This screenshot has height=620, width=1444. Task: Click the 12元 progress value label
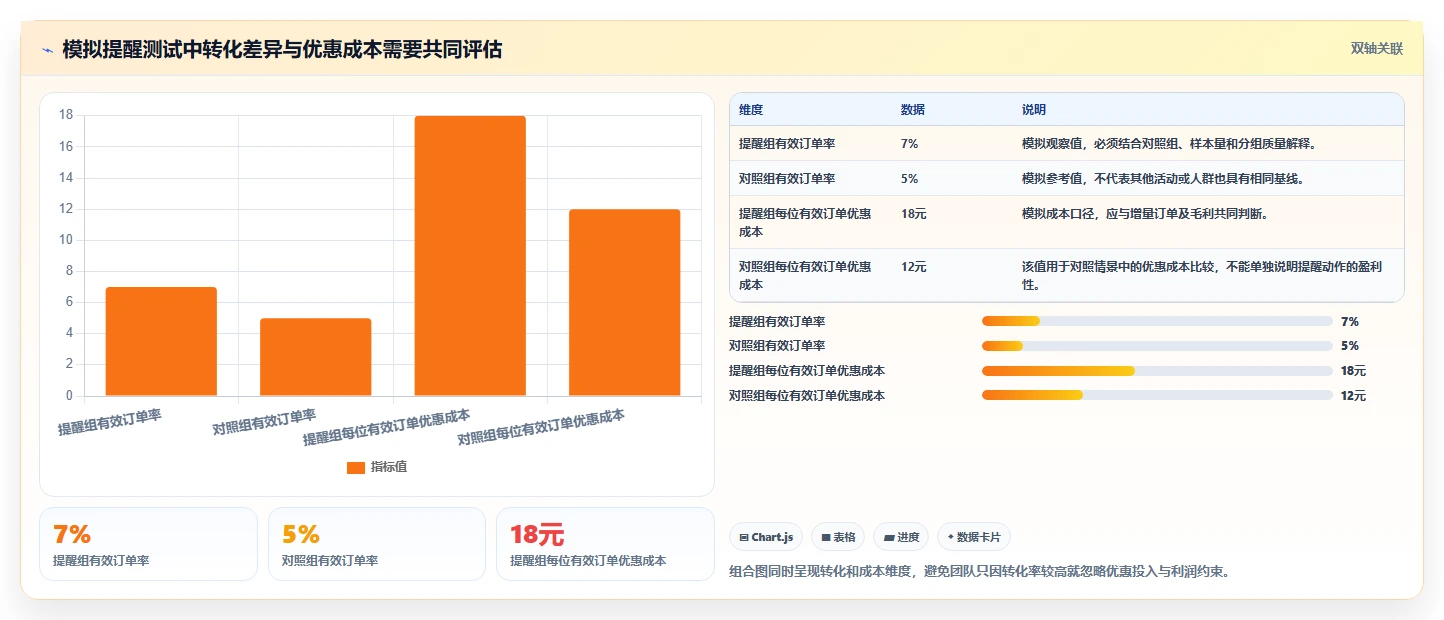point(1353,395)
